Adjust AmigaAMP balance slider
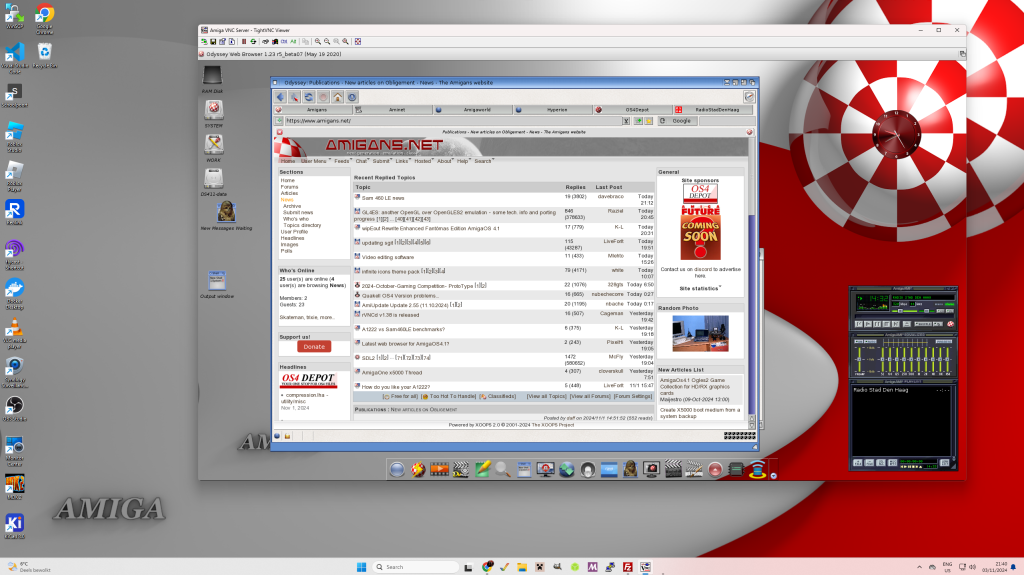Viewport: 1024px width, 575px height. coord(927,311)
